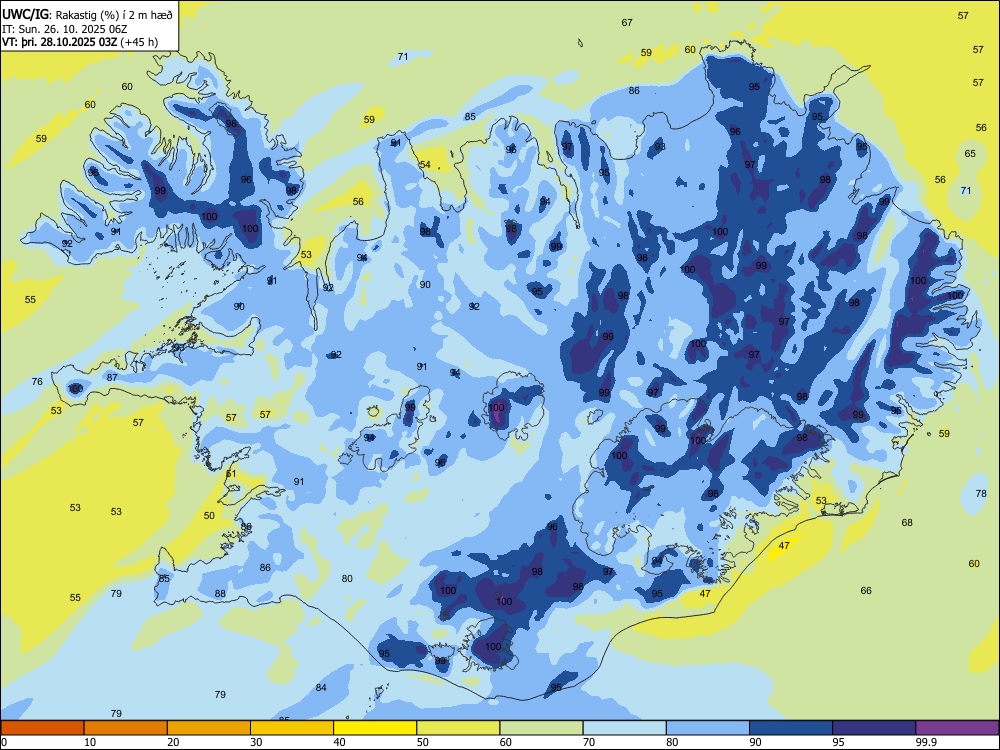Click the legend scale label '30'
Image resolution: width=1000 pixels, height=750 pixels.
[x=256, y=742]
